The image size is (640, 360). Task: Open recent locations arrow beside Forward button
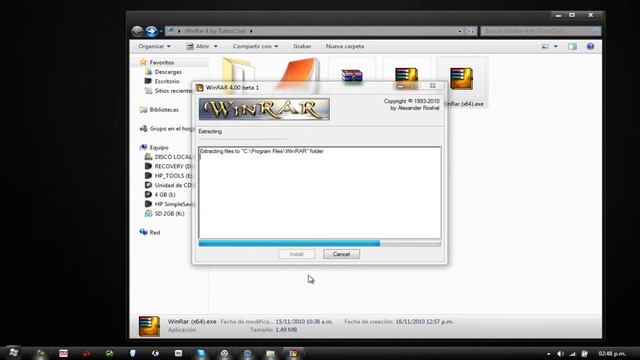tap(161, 31)
